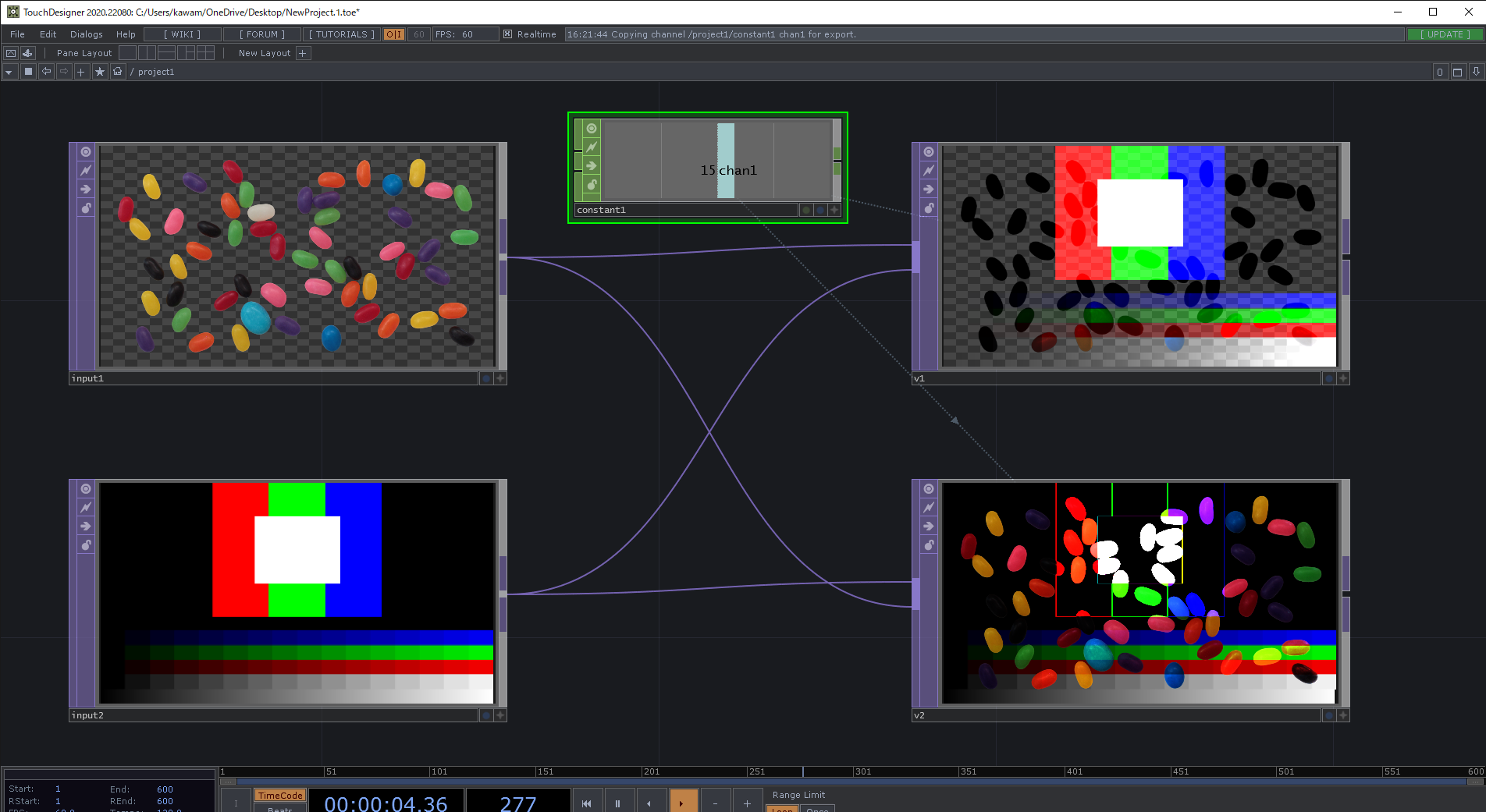Select the left-right split pane layout
Viewport: 1486px width, 812px height.
[148, 53]
